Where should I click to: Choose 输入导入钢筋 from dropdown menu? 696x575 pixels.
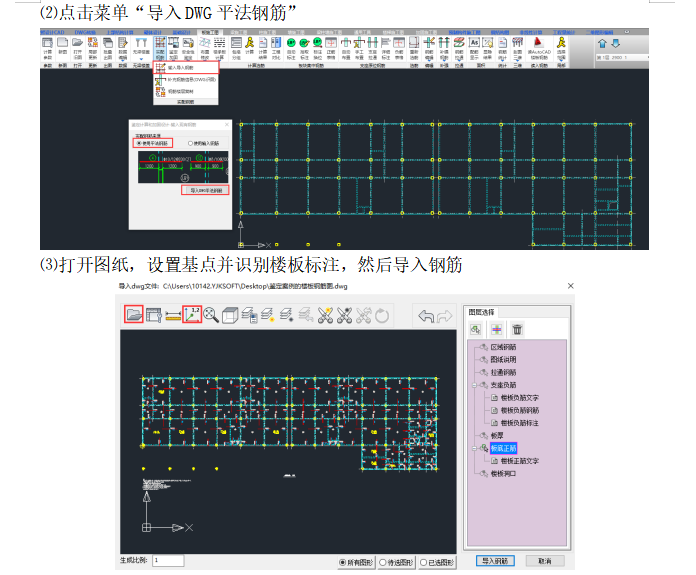click(x=186, y=67)
